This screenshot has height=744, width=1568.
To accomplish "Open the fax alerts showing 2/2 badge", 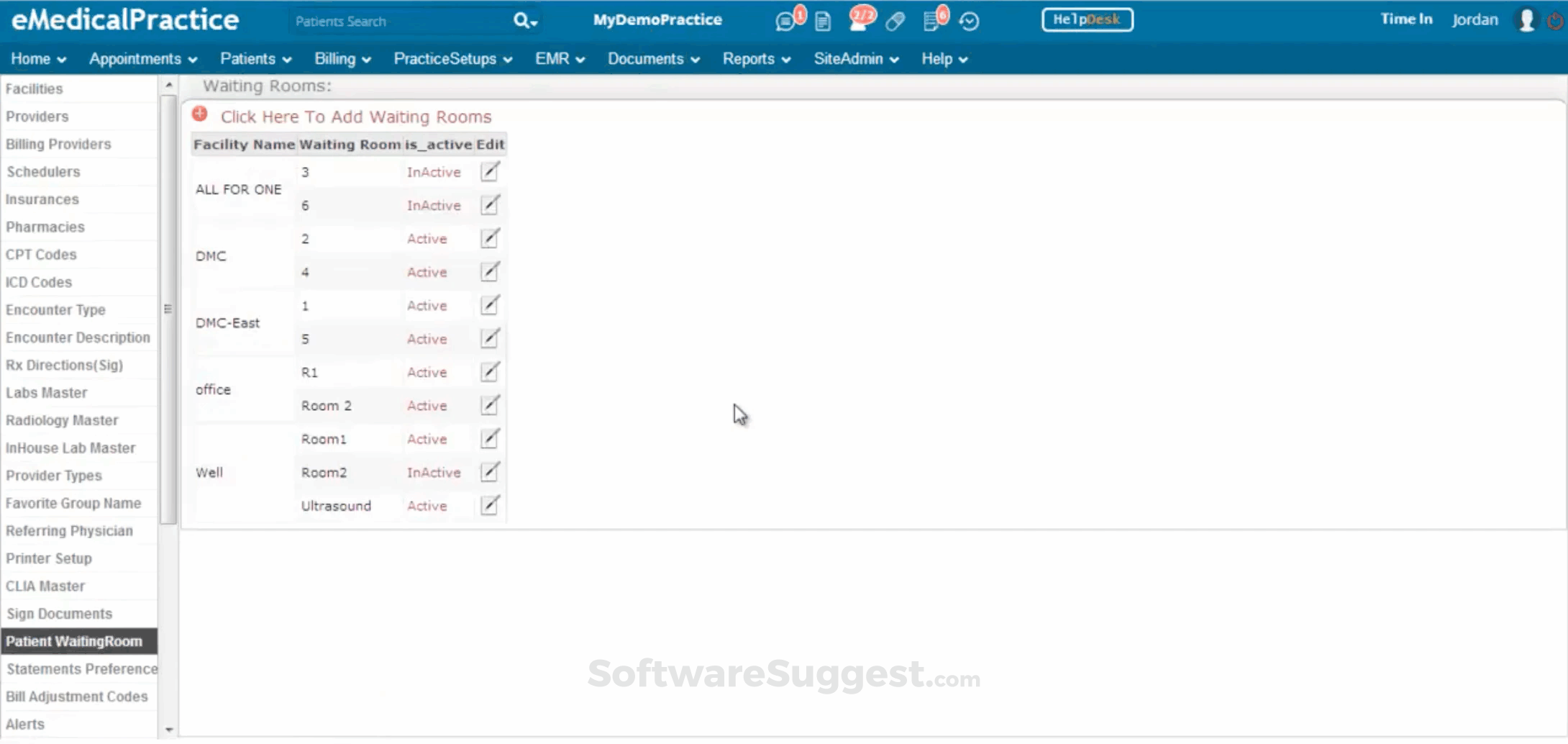I will (860, 18).
